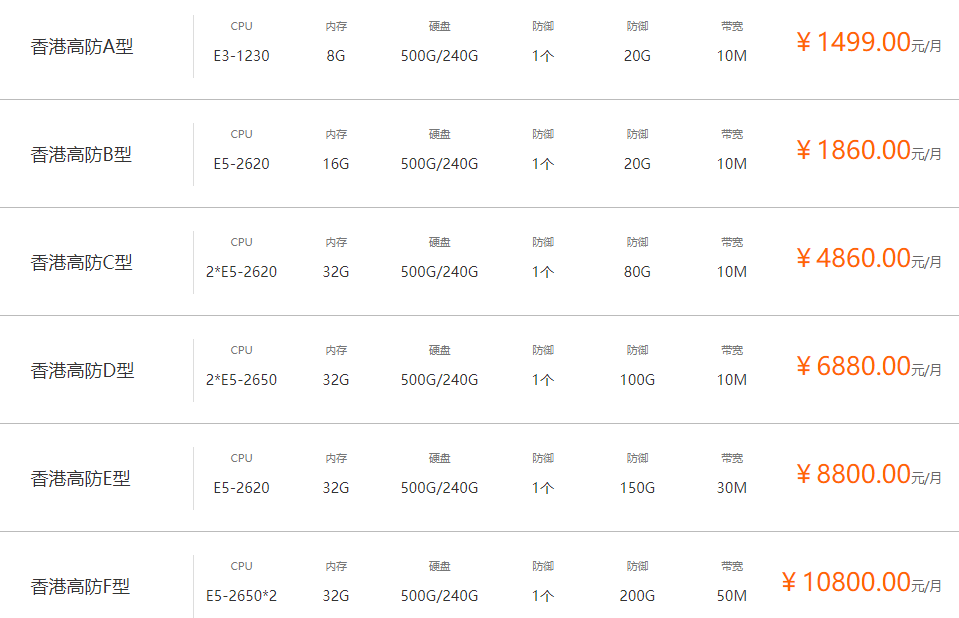Open the 香港高防E型 plan
This screenshot has width=959, height=618.
tap(80, 479)
